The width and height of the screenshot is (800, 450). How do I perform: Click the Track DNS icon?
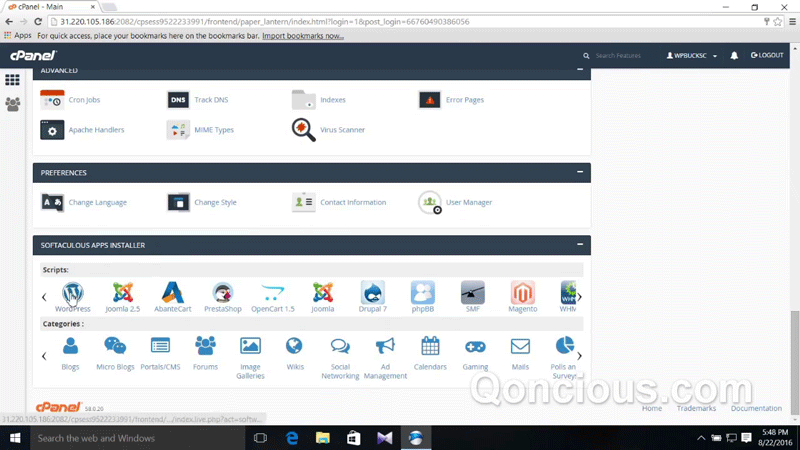pos(178,100)
